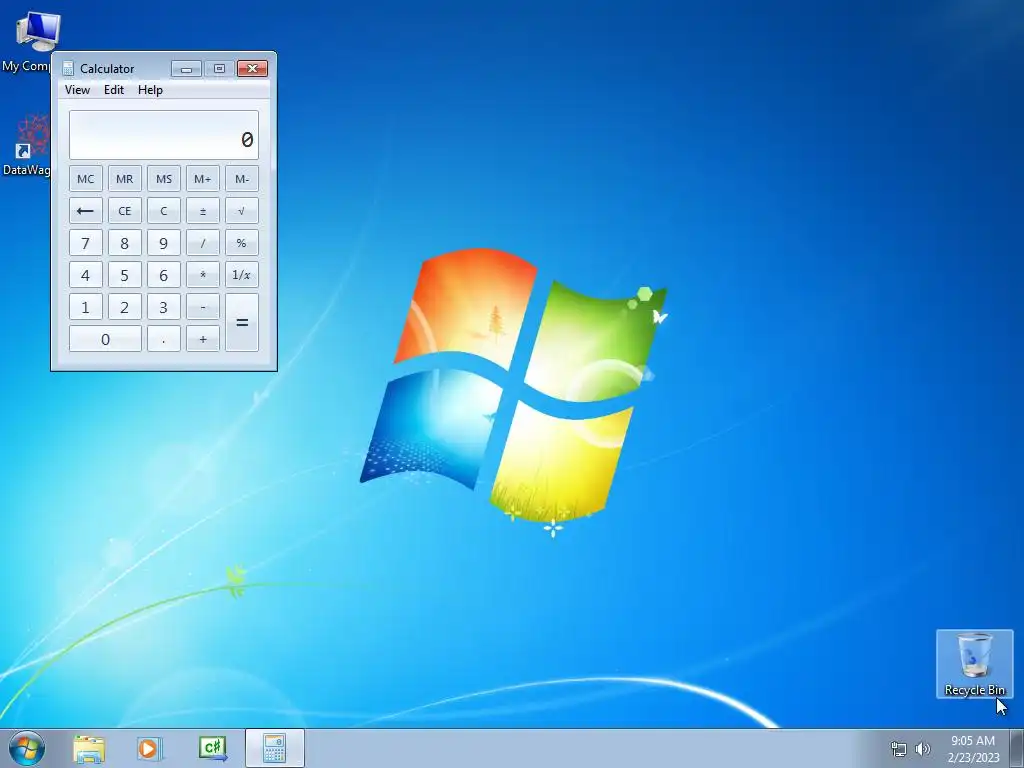1024x768 pixels.
Task: Open Windows Media Player from taskbar
Action: (x=150, y=749)
